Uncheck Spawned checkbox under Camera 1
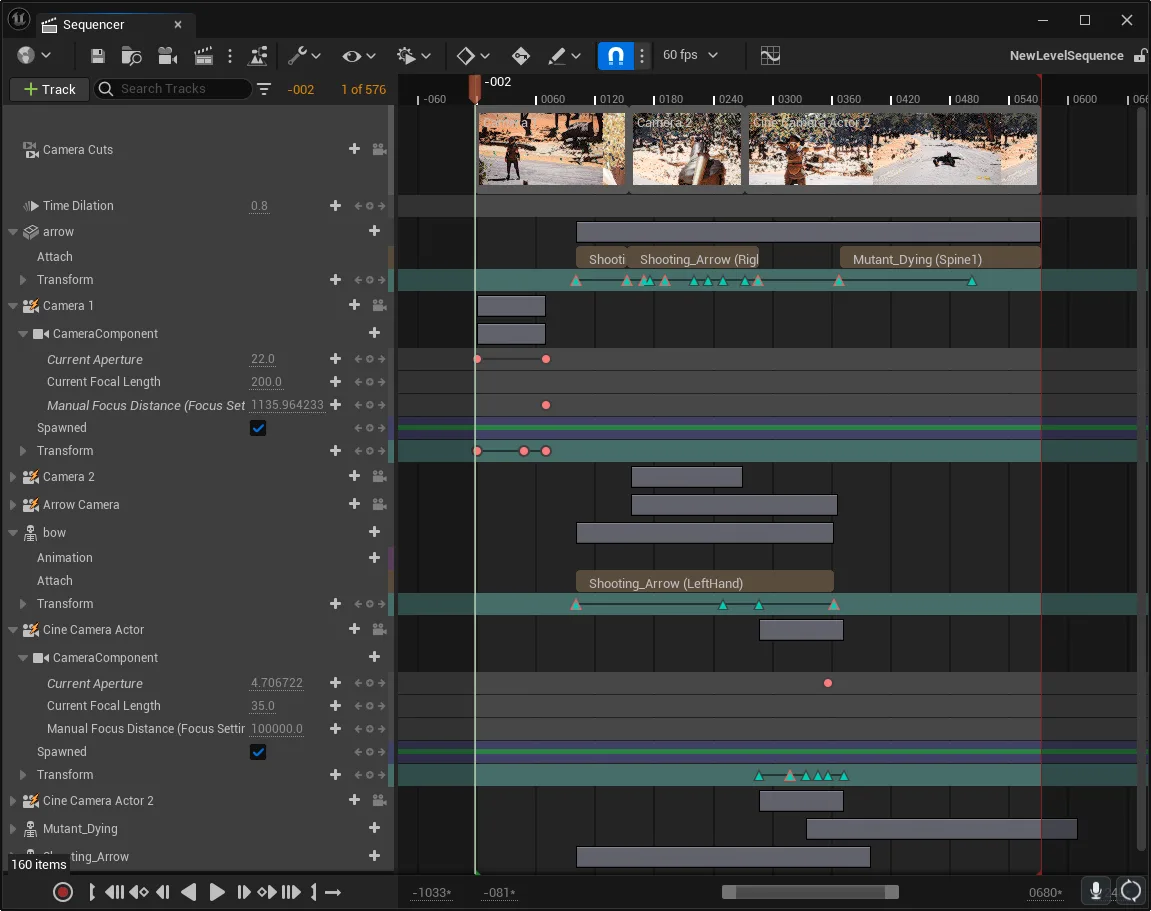The height and width of the screenshot is (911, 1151). click(258, 428)
